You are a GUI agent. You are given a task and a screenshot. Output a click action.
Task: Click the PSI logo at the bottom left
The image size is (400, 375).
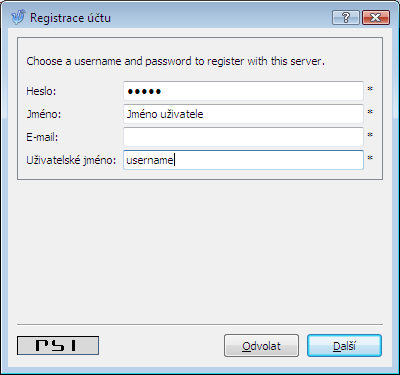pyautogui.click(x=58, y=345)
